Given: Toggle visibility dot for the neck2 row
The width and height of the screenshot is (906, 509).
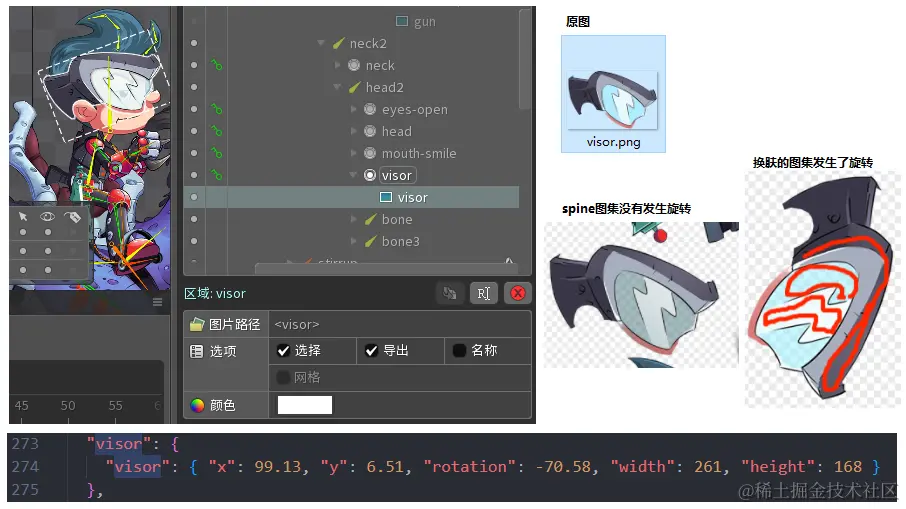Looking at the screenshot, I should click(194, 43).
